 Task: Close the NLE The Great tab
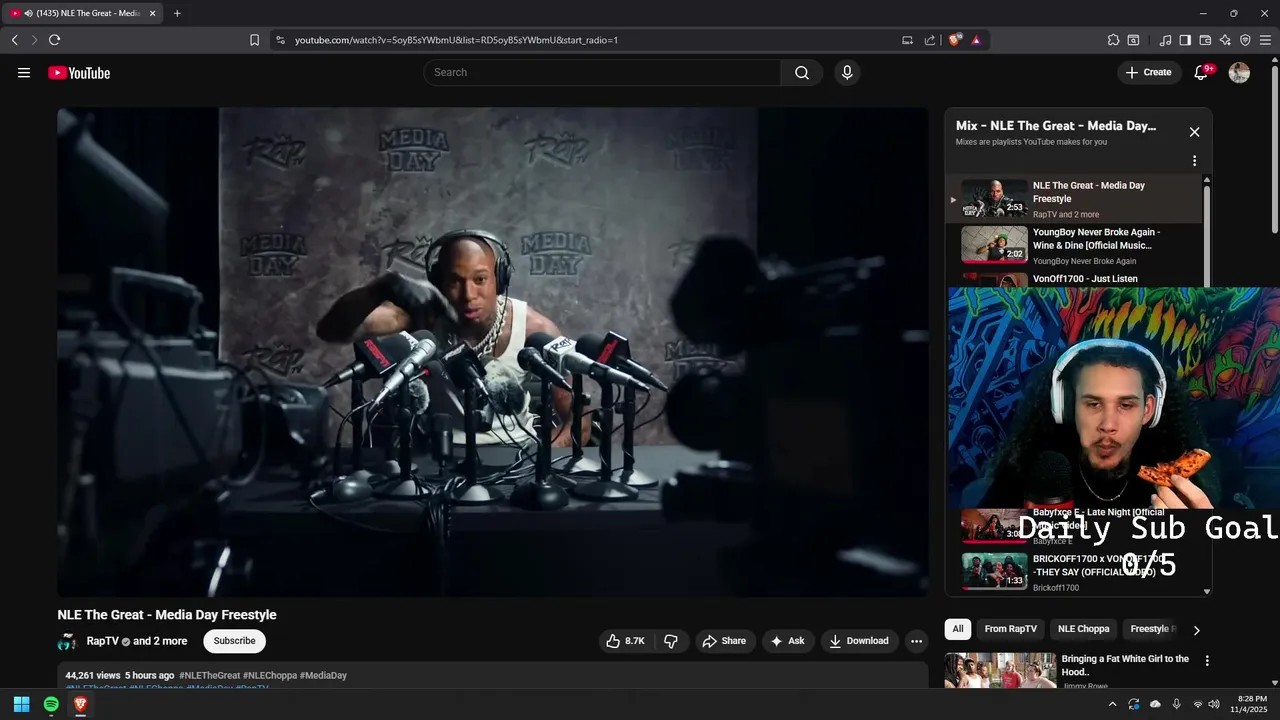pyautogui.click(x=153, y=13)
